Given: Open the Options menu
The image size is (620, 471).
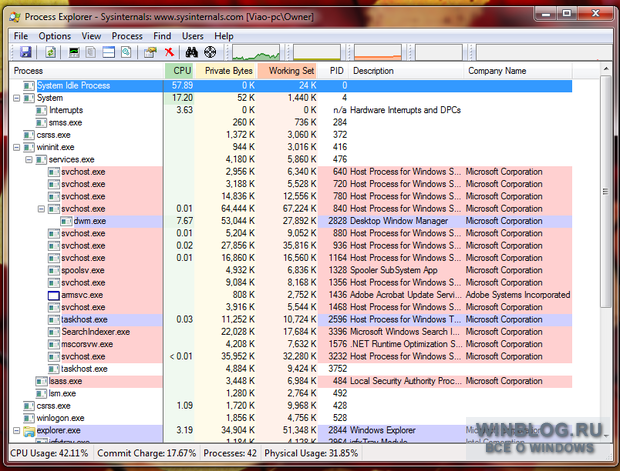Looking at the screenshot, I should (x=55, y=36).
